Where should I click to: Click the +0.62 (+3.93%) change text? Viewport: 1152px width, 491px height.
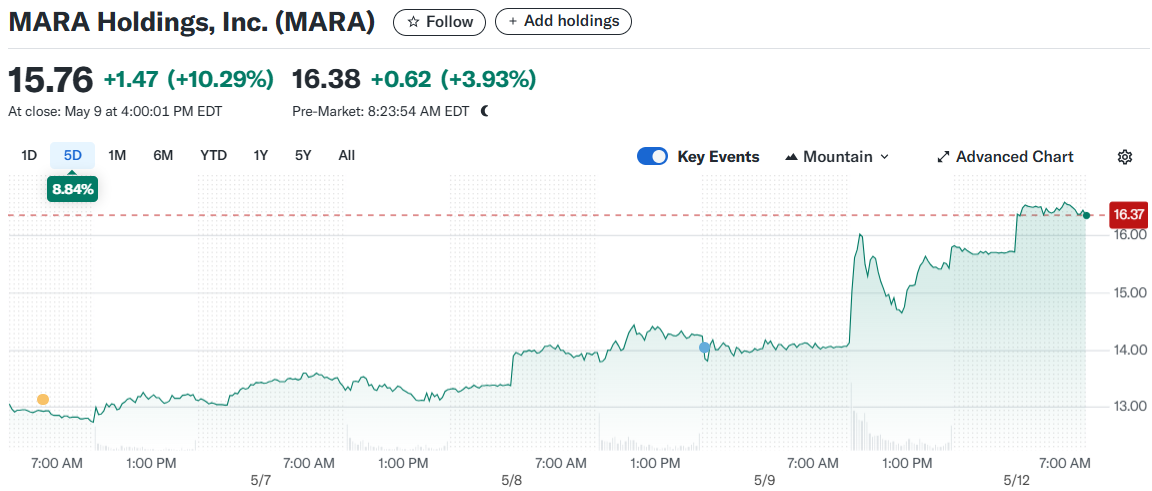(x=453, y=79)
